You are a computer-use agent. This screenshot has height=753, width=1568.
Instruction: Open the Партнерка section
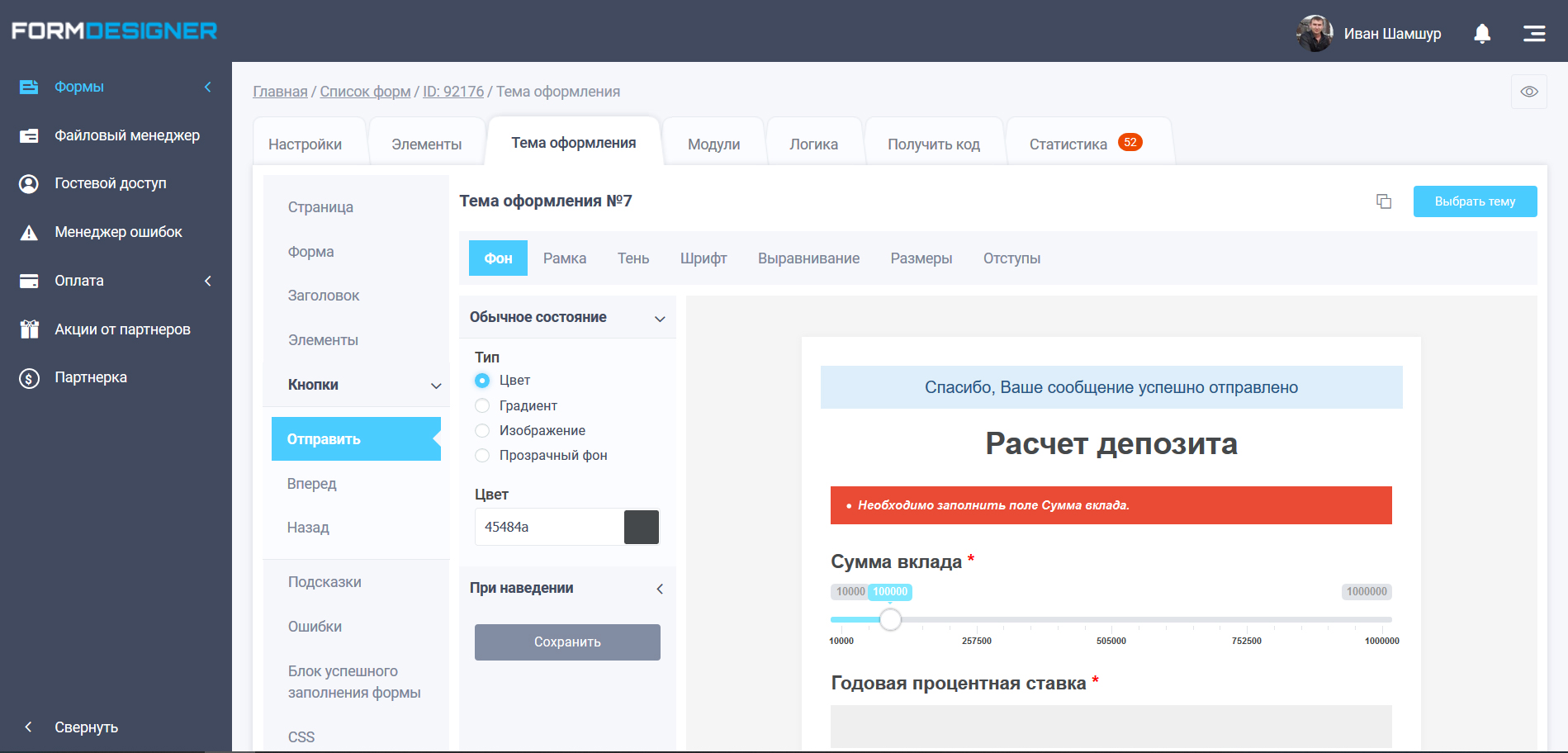point(92,376)
